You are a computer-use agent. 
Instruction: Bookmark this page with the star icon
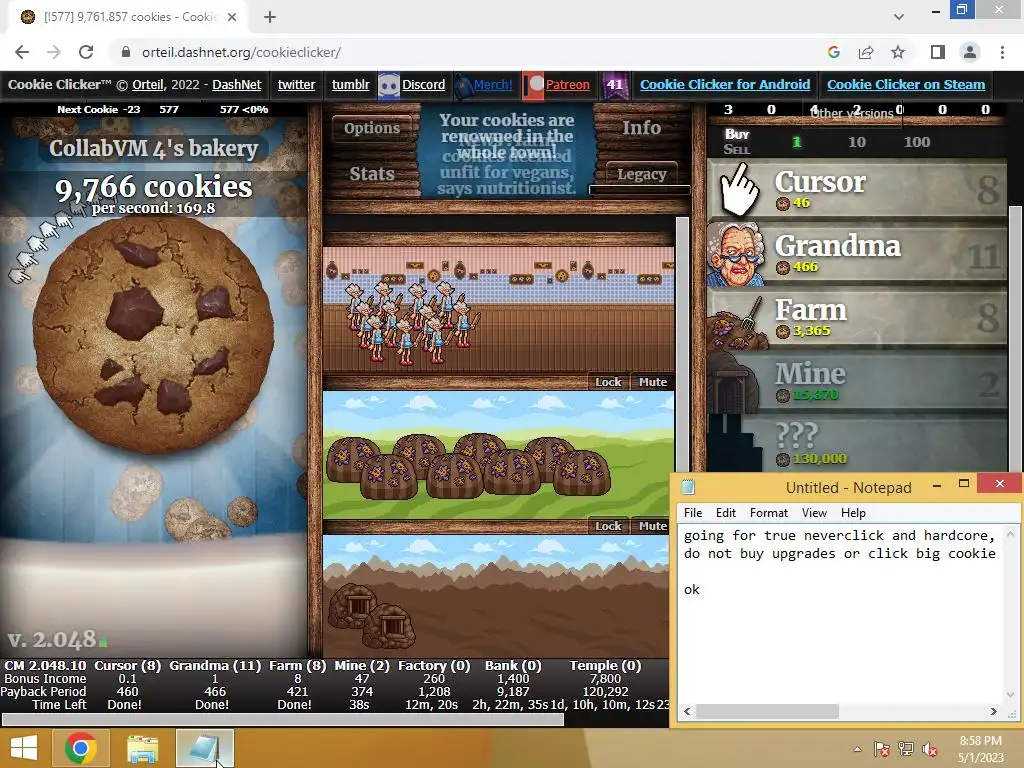pyautogui.click(x=898, y=52)
